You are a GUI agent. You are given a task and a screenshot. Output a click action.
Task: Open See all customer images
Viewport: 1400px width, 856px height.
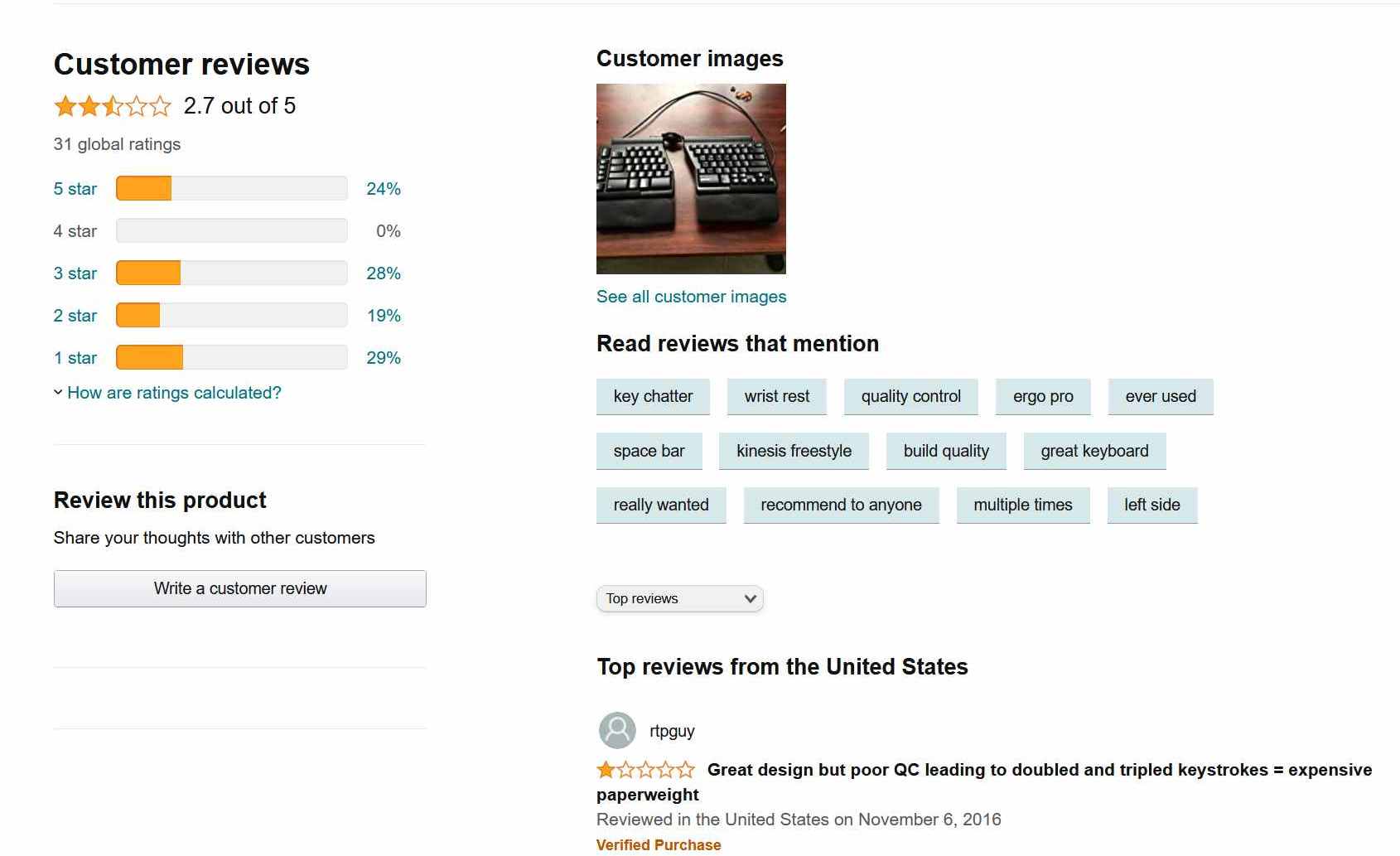691,296
